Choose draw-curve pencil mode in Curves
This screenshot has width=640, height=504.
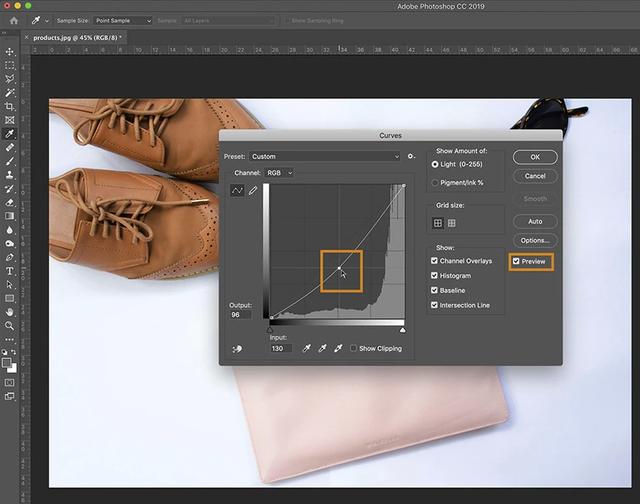tap(253, 191)
